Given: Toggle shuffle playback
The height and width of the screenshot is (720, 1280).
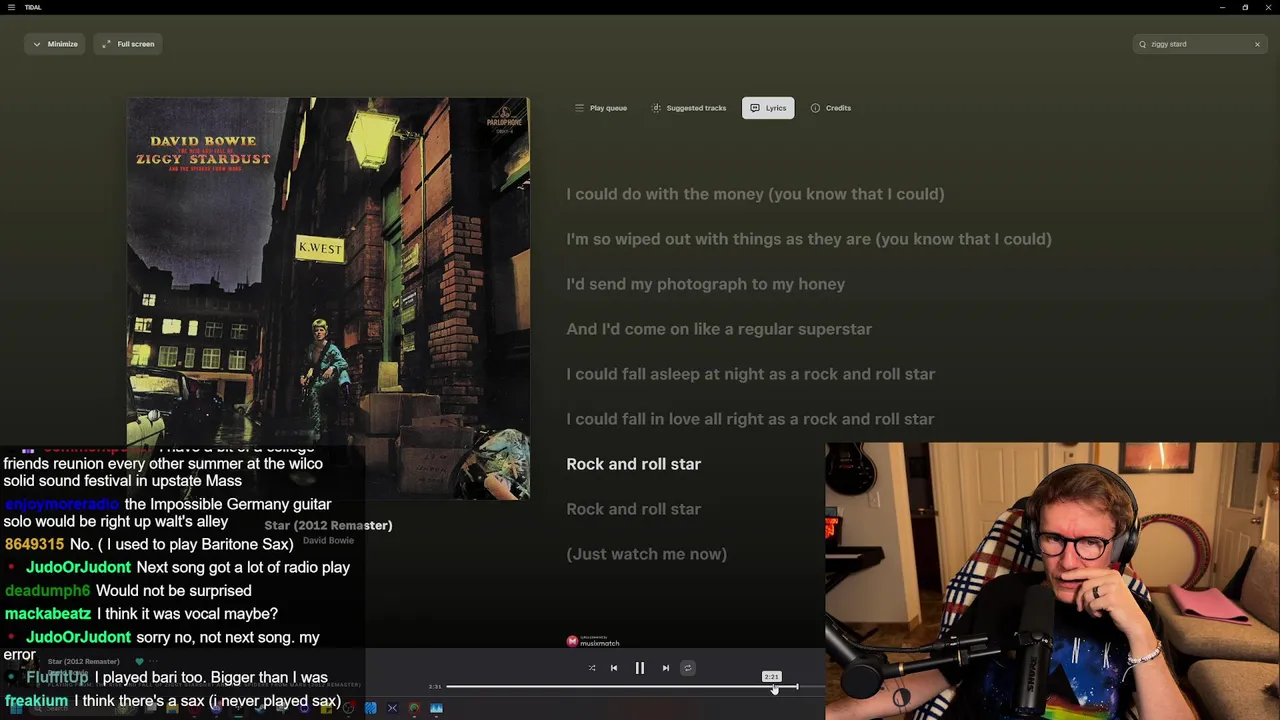Looking at the screenshot, I should pos(592,668).
